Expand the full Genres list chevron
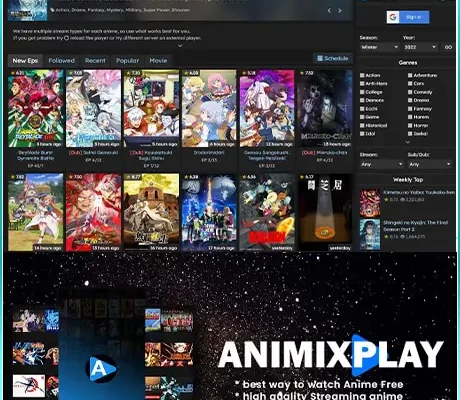 point(408,142)
